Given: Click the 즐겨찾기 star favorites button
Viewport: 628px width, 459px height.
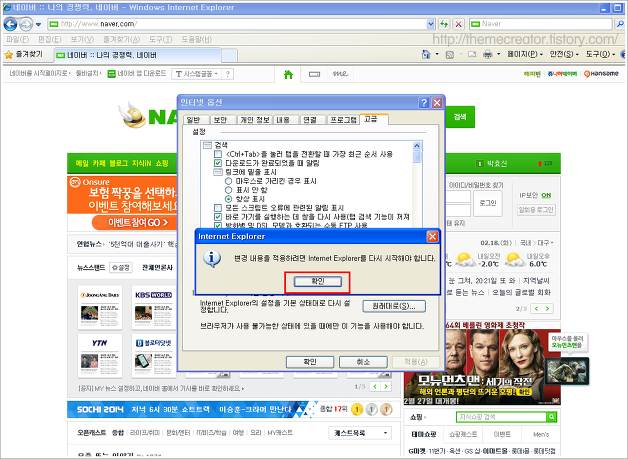Looking at the screenshot, I should [24, 54].
